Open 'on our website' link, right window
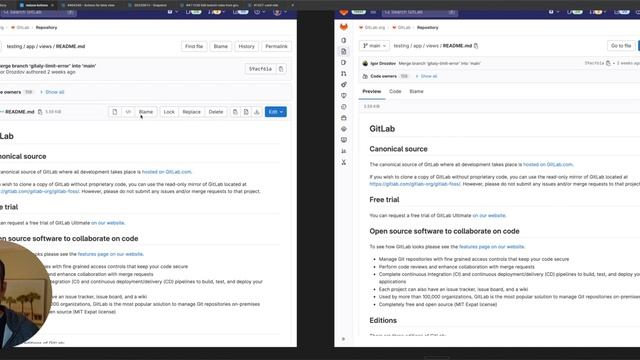The image size is (640, 360). [489, 216]
